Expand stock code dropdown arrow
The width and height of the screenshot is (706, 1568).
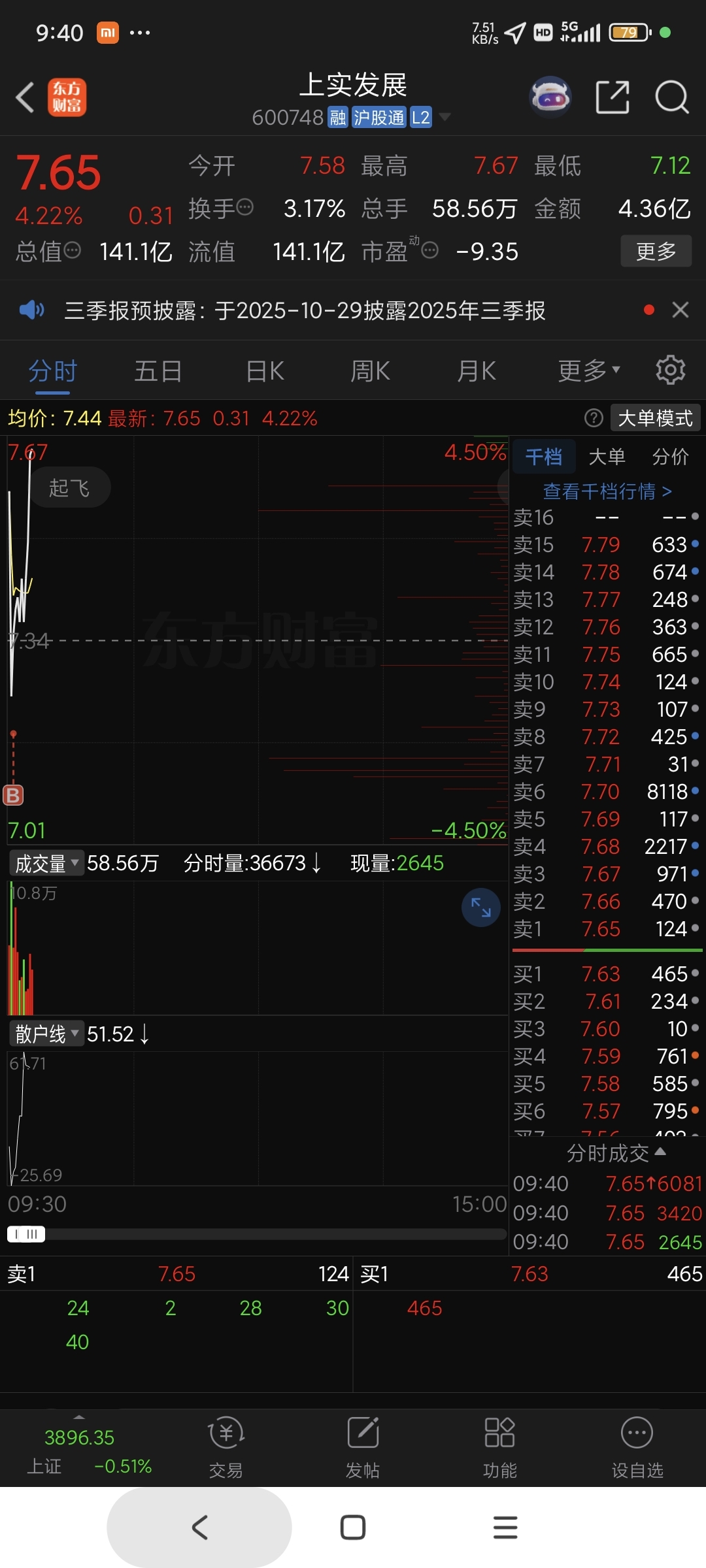pyautogui.click(x=445, y=117)
